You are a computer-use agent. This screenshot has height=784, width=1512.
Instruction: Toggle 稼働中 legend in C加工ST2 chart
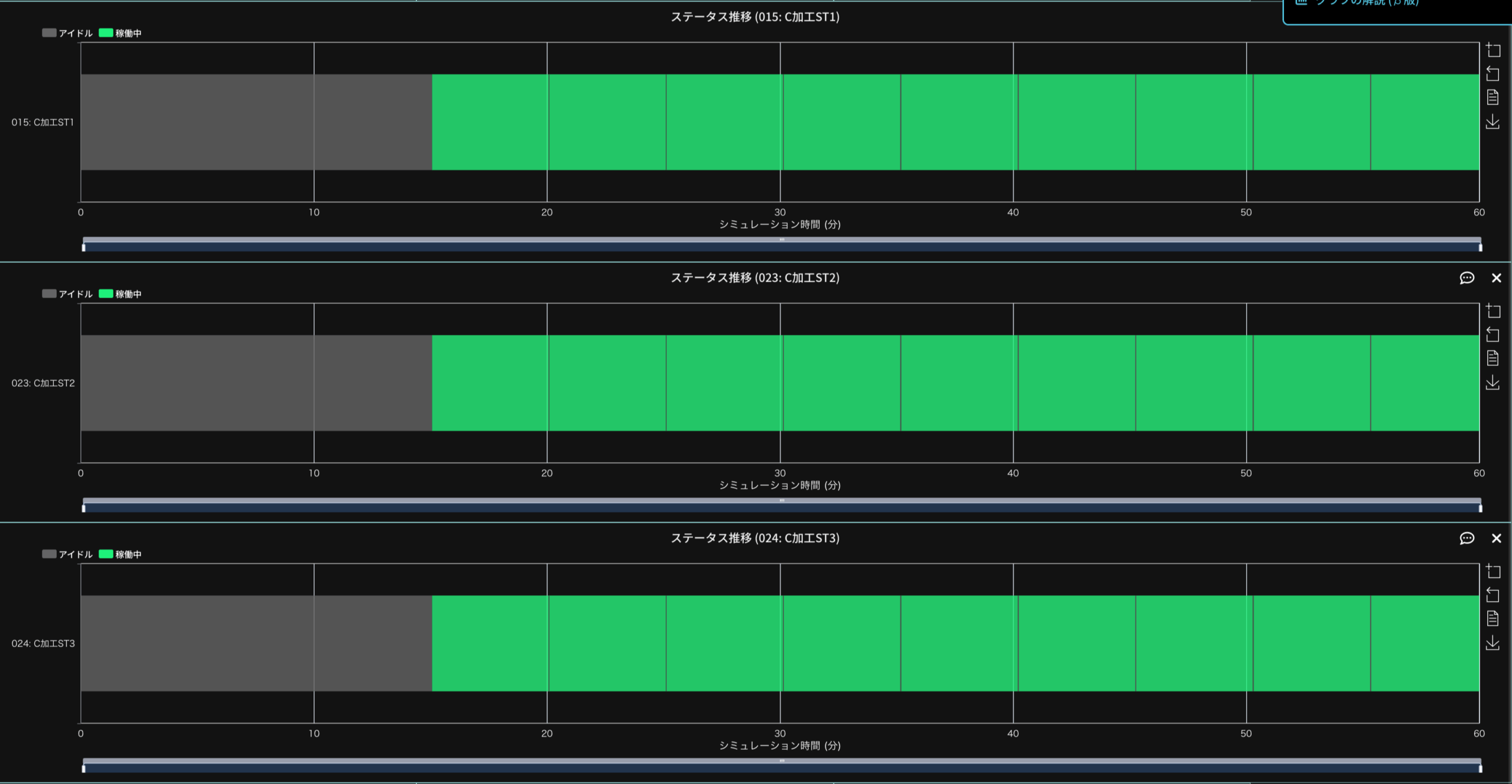pyautogui.click(x=120, y=294)
